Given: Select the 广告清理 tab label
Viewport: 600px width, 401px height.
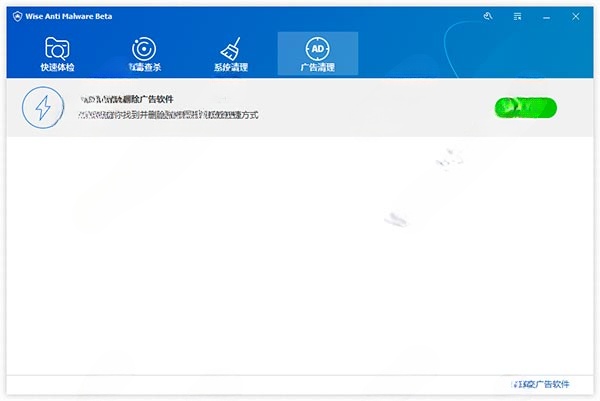Looking at the screenshot, I should pos(317,68).
